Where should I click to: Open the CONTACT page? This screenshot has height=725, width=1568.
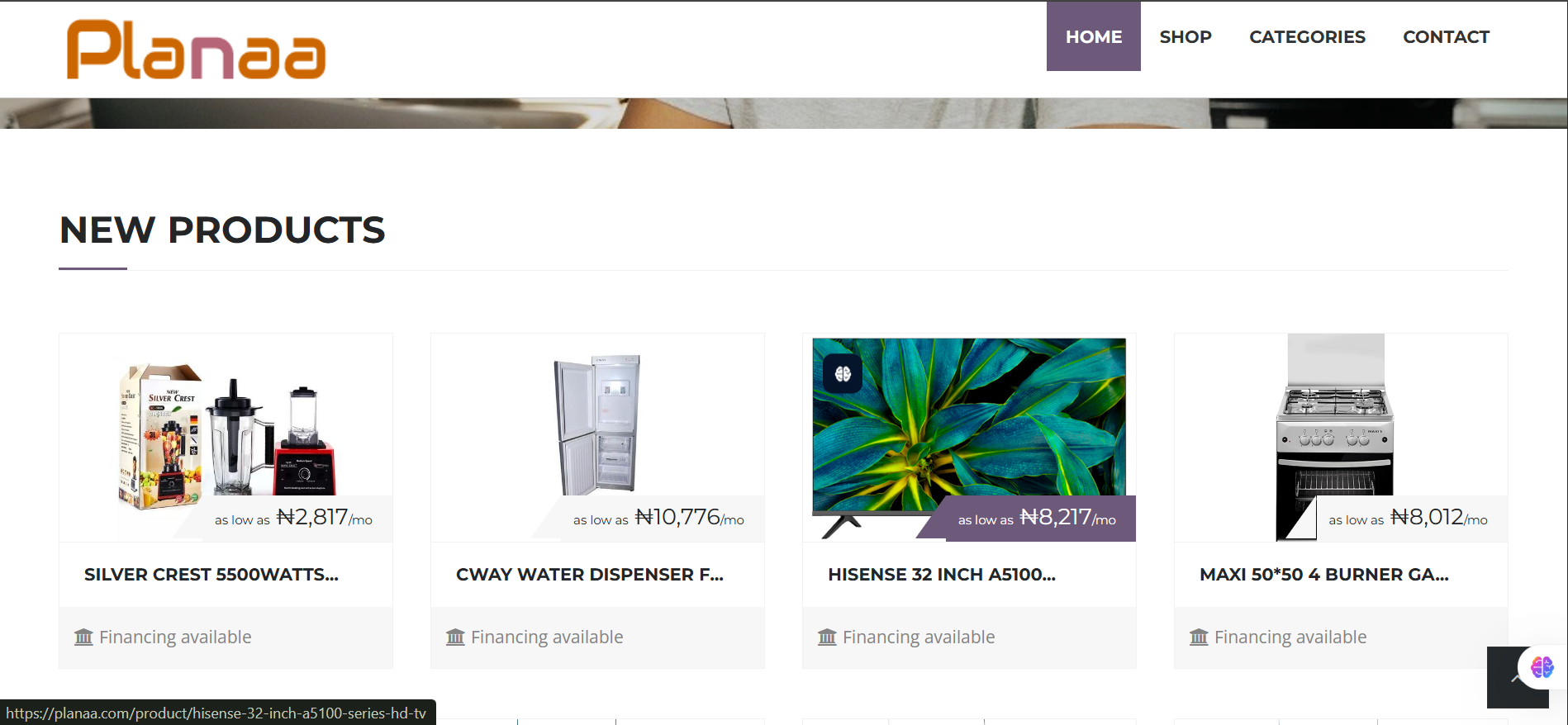(x=1446, y=36)
